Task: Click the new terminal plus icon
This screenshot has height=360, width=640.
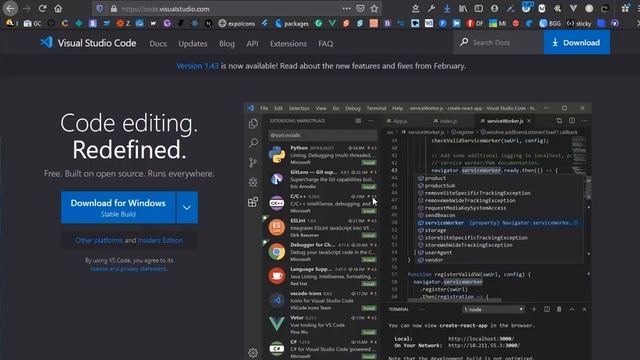Action: tap(534, 309)
